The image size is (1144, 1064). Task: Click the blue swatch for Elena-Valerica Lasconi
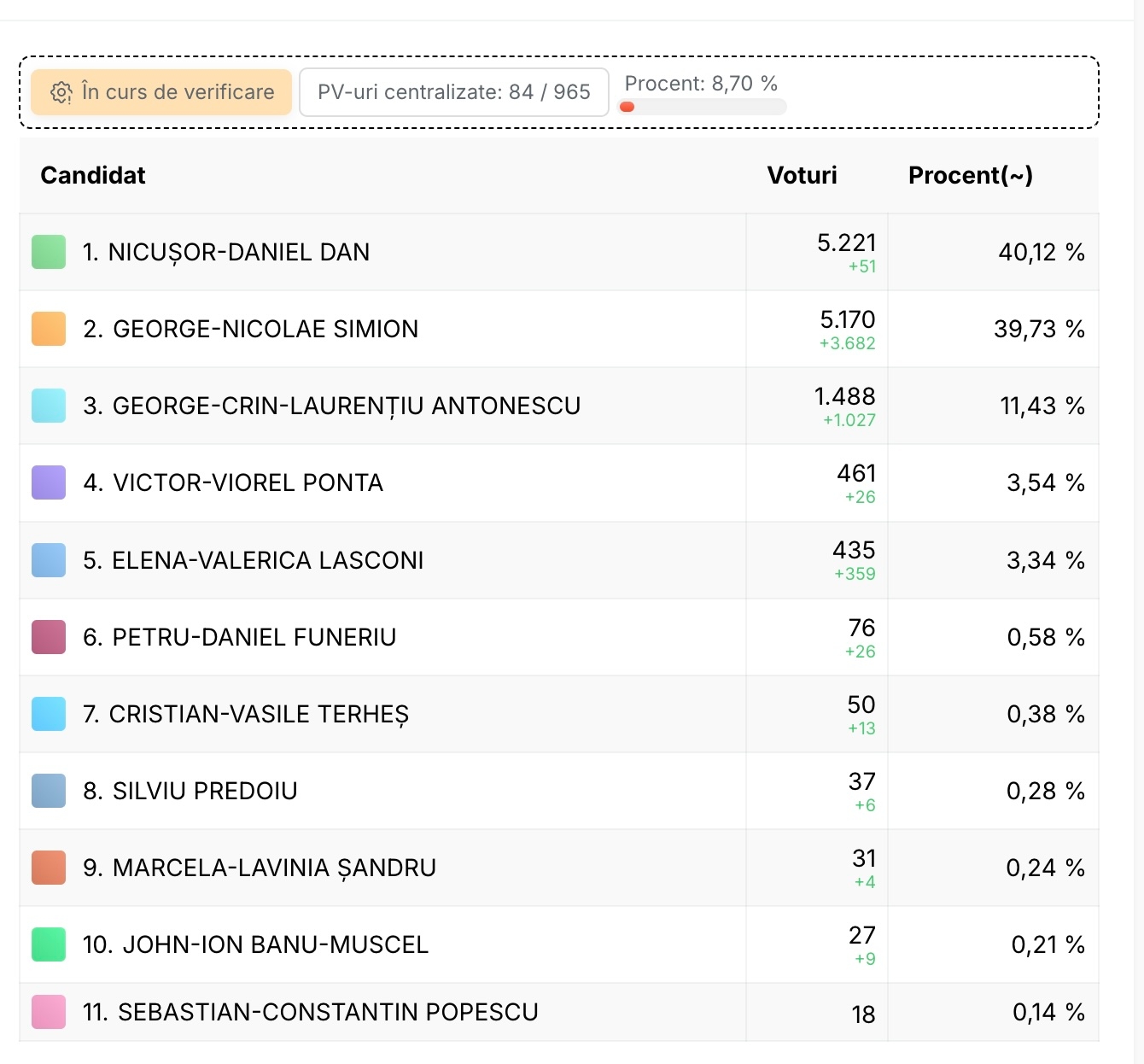click(x=49, y=560)
